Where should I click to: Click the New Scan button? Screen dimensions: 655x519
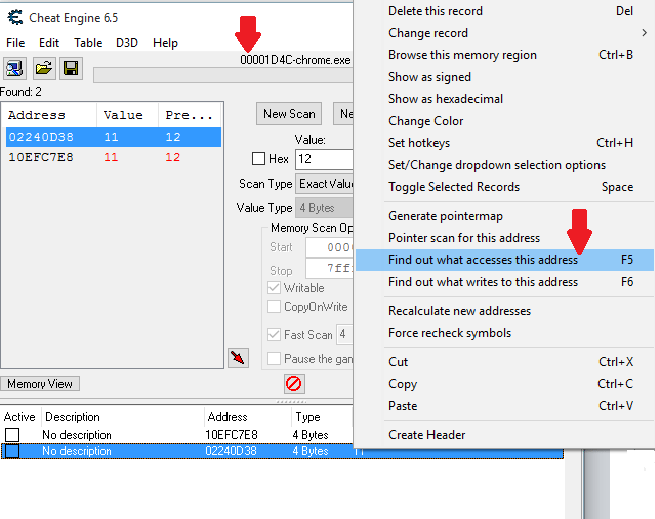tap(289, 114)
